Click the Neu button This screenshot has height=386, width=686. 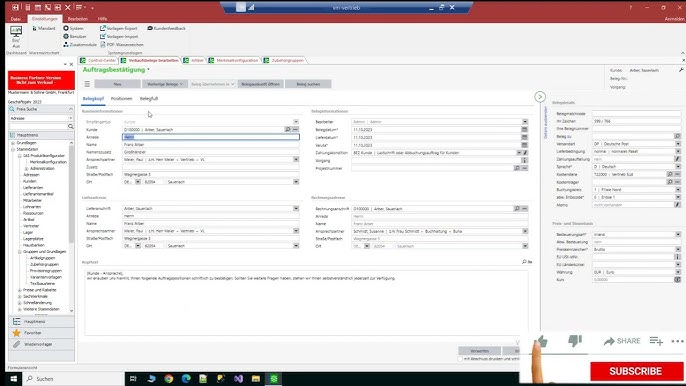(117, 84)
